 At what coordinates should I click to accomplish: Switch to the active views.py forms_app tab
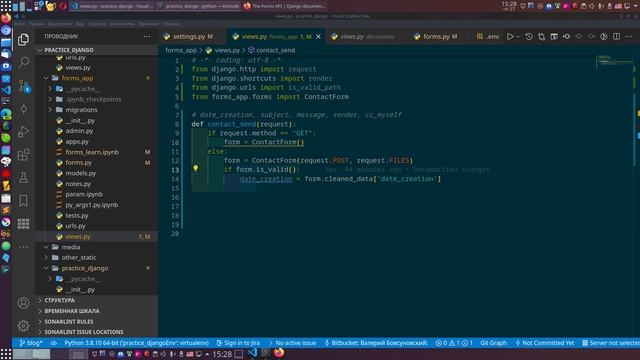point(276,36)
